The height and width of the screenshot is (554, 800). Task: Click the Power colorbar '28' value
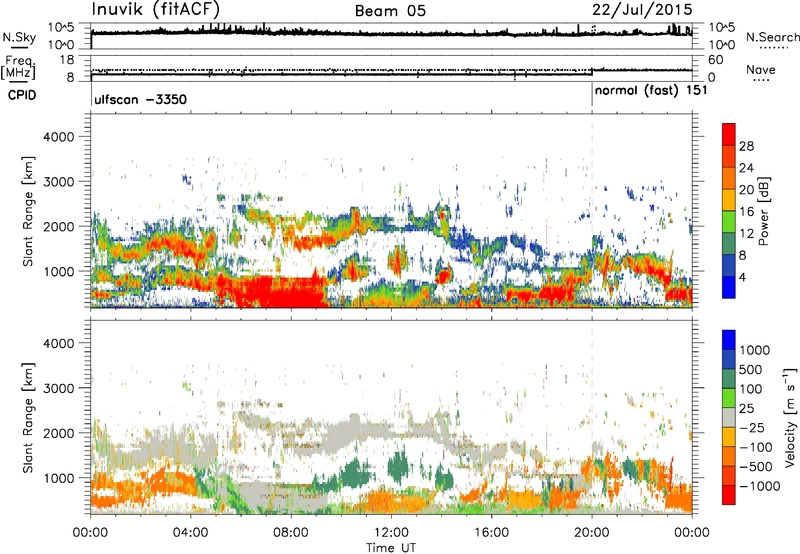746,146
